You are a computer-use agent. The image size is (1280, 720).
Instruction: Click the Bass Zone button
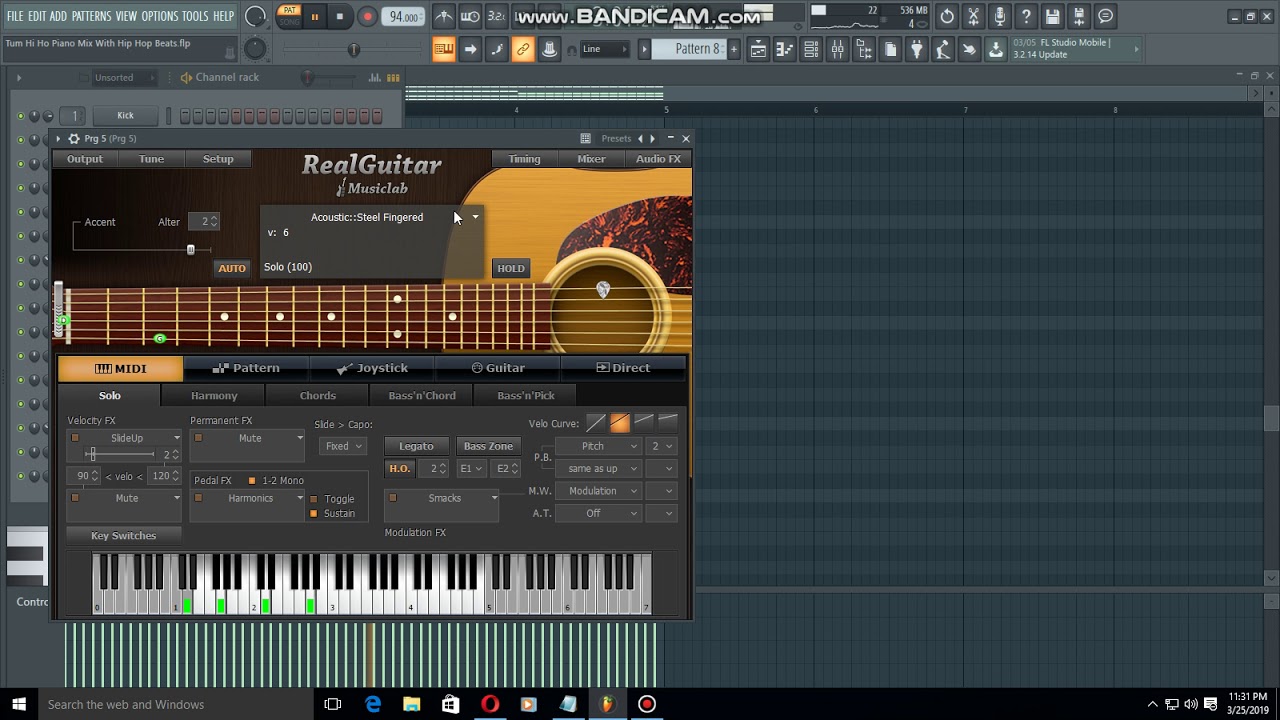point(488,446)
